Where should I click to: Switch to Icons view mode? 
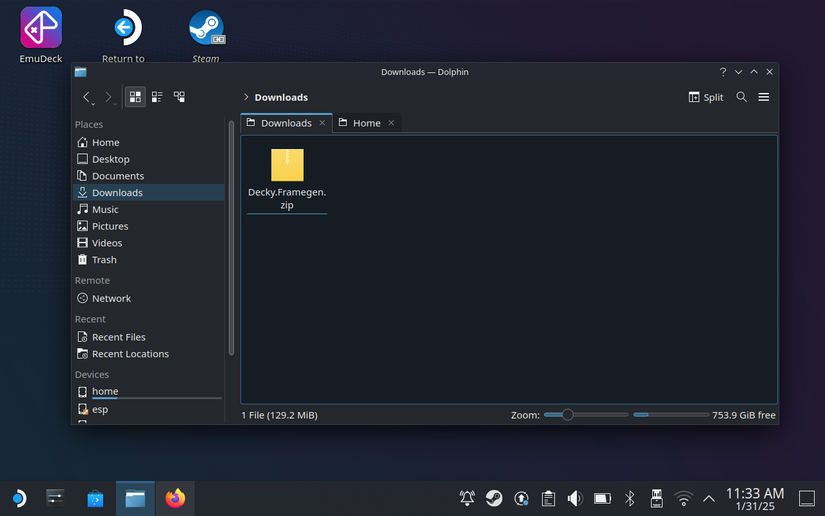point(135,97)
